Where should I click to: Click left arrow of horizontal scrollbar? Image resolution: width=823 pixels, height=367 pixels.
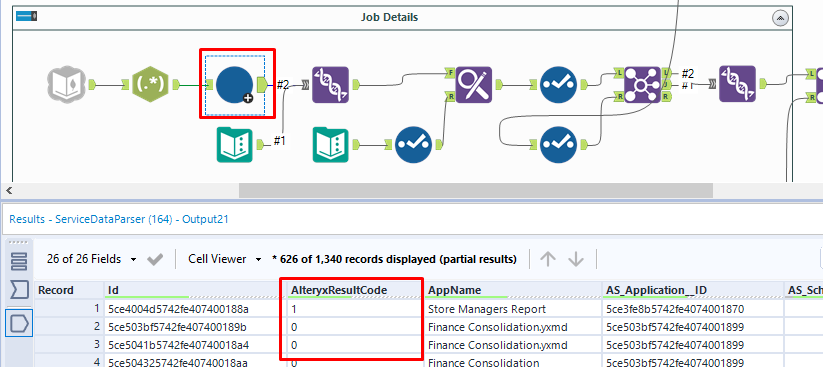click(x=8, y=190)
